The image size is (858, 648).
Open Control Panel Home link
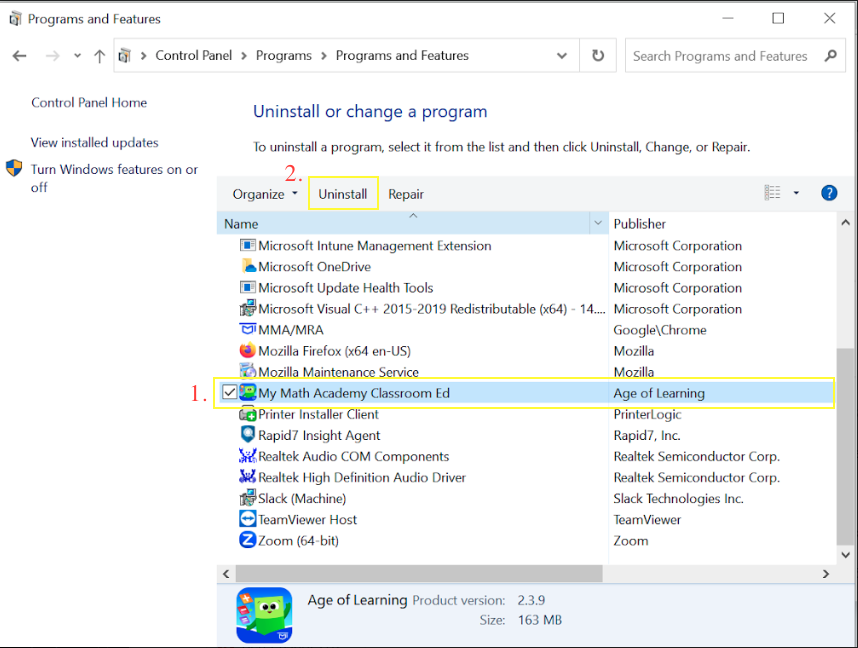(89, 102)
